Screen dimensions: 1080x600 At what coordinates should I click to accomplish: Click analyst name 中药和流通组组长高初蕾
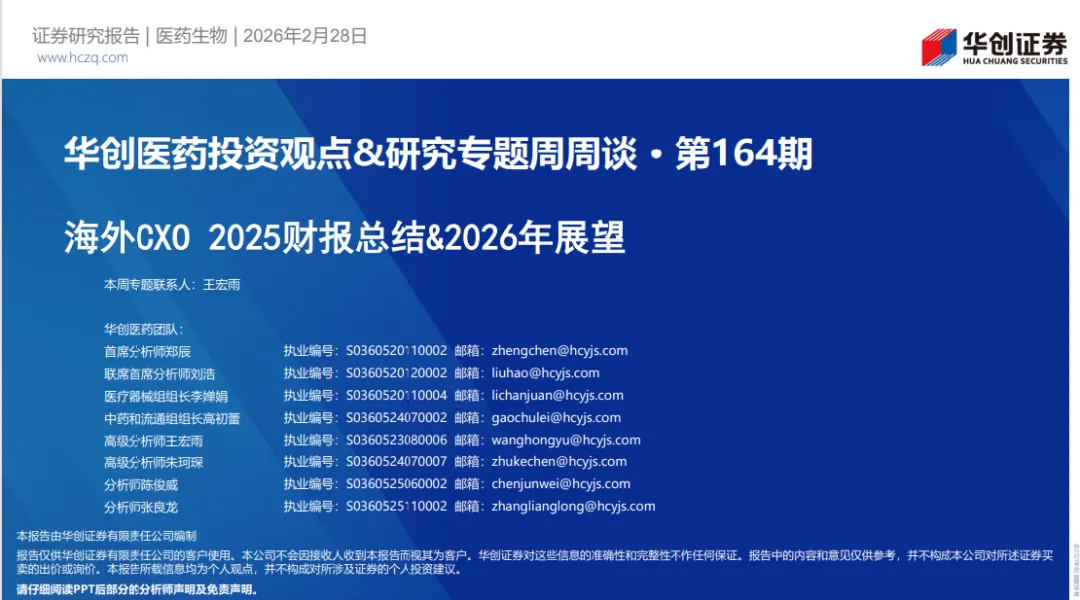[x=172, y=418]
